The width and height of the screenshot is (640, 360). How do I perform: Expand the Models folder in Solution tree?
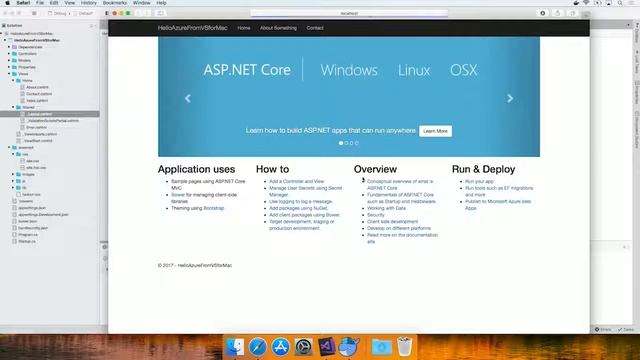click(9, 60)
